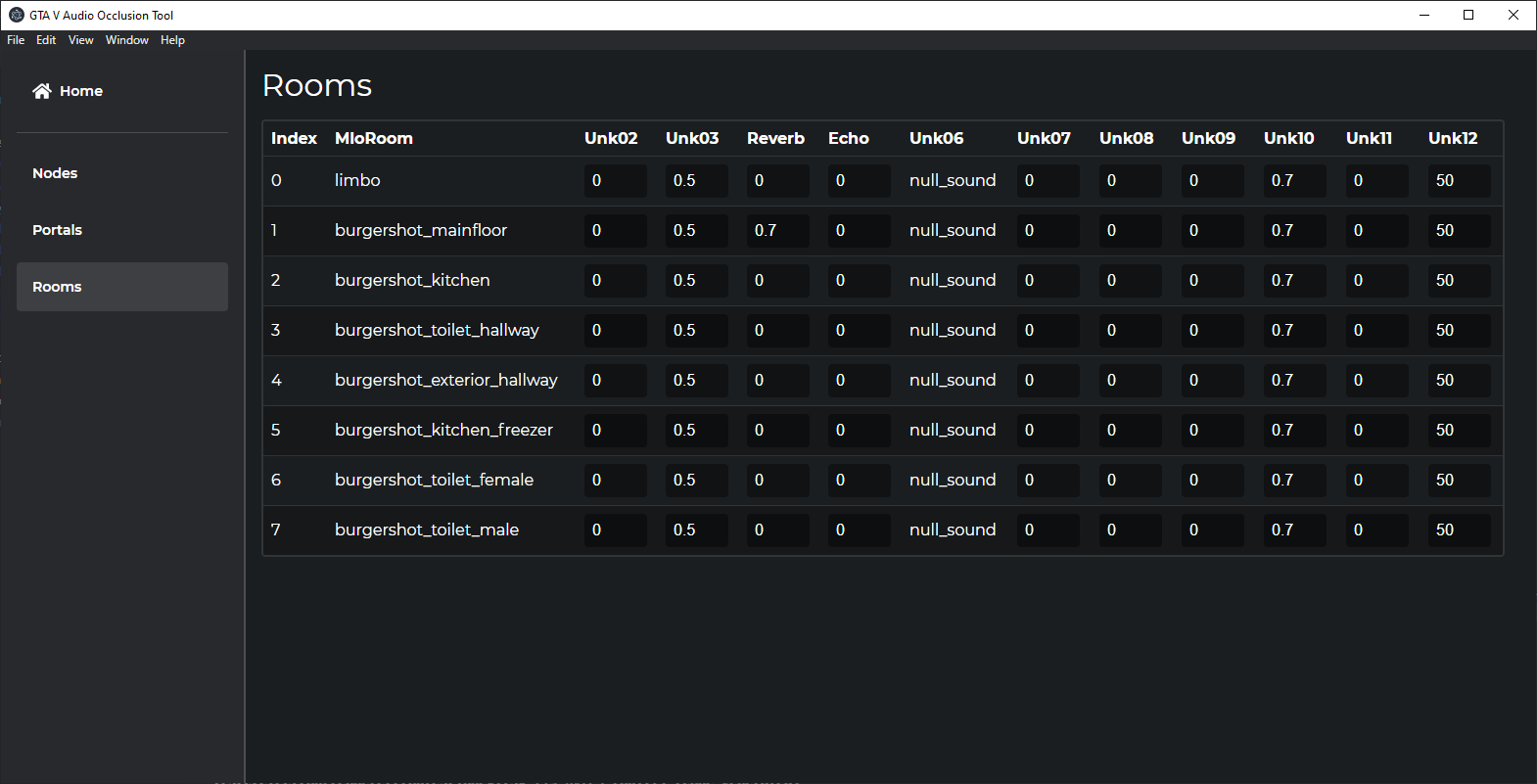Edit Unk11 field for burgershot_exterior_hallway
The image size is (1537, 784).
[1376, 381]
